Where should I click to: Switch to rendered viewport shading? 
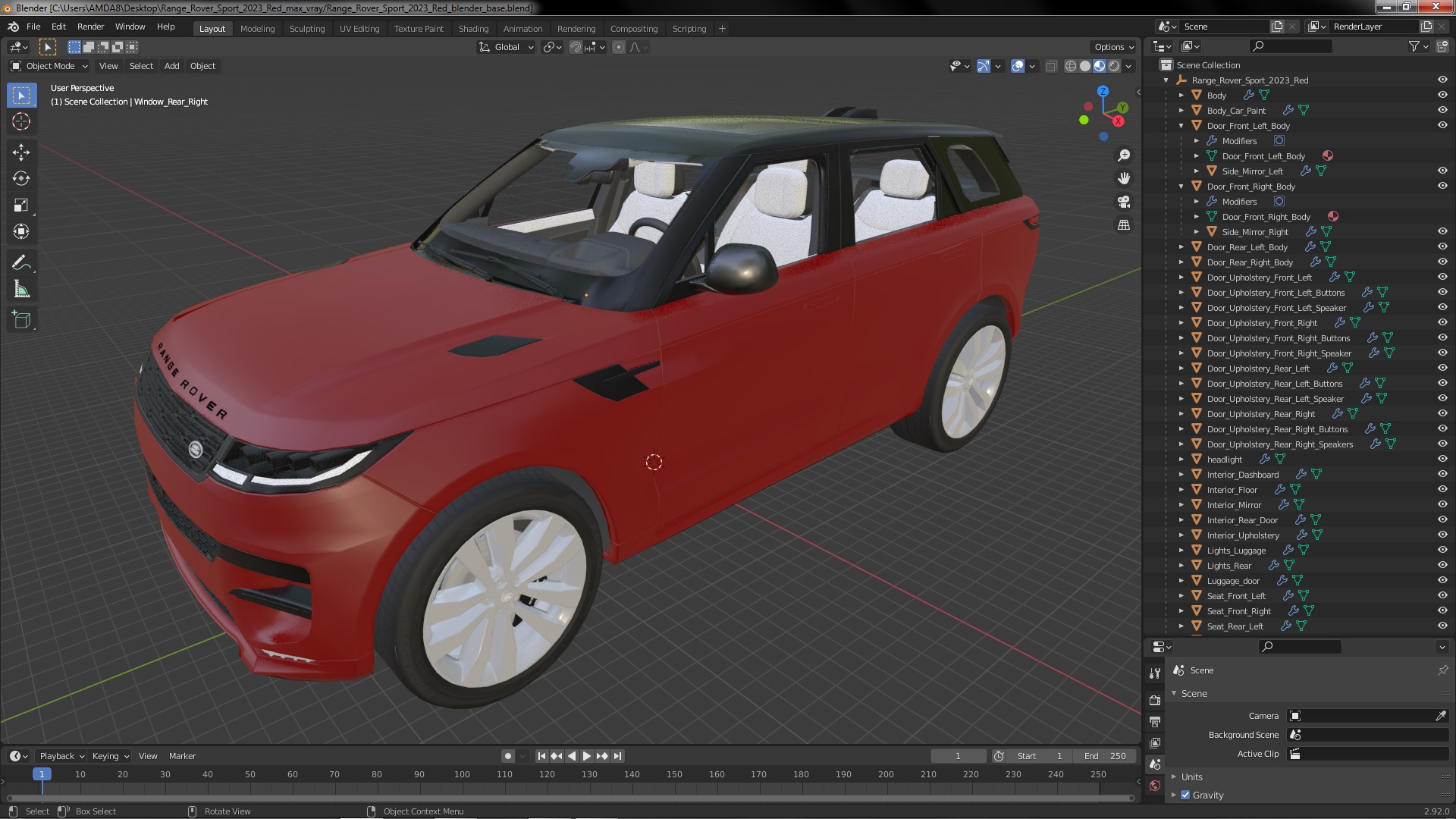(x=1113, y=66)
